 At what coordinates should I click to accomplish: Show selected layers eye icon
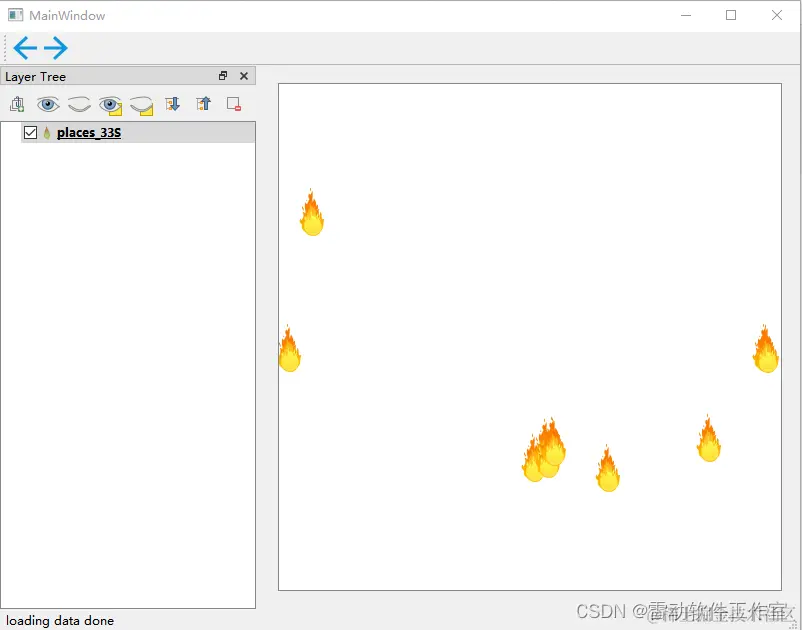(110, 105)
